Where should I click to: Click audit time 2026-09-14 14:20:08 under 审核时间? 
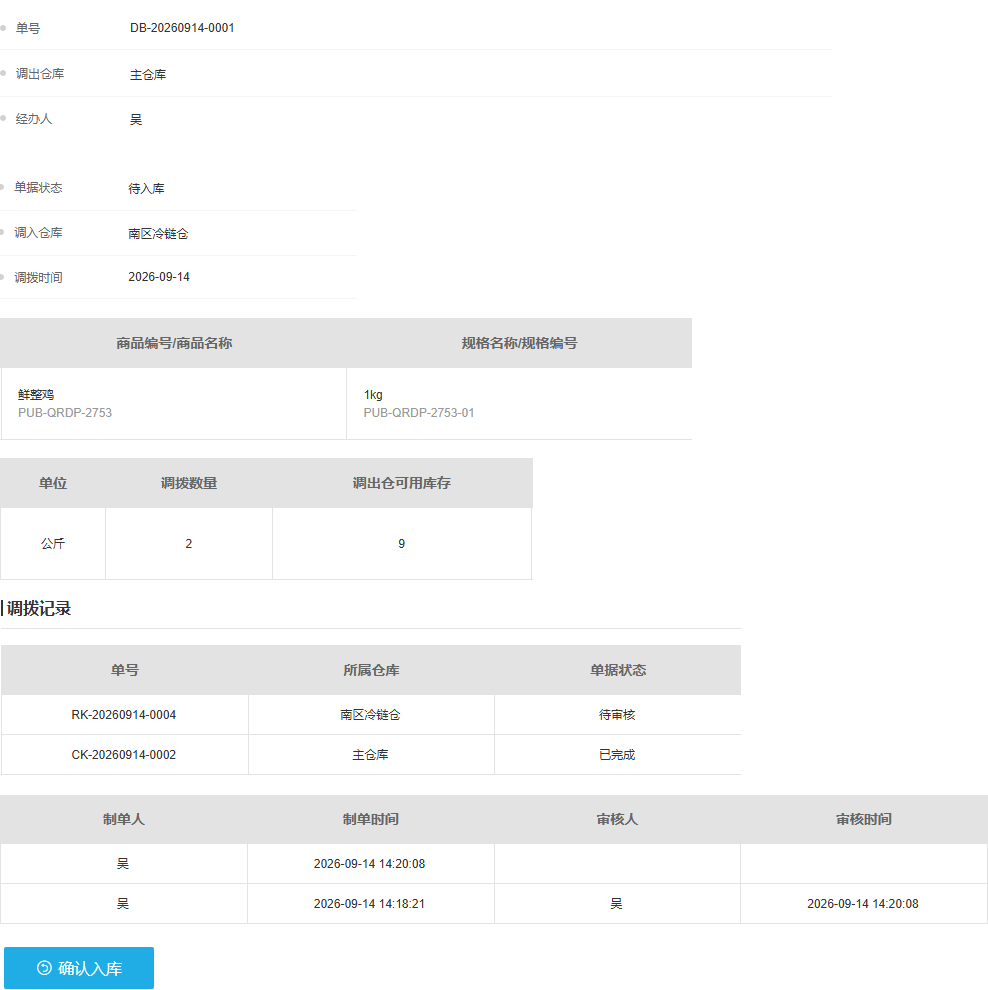point(862,904)
